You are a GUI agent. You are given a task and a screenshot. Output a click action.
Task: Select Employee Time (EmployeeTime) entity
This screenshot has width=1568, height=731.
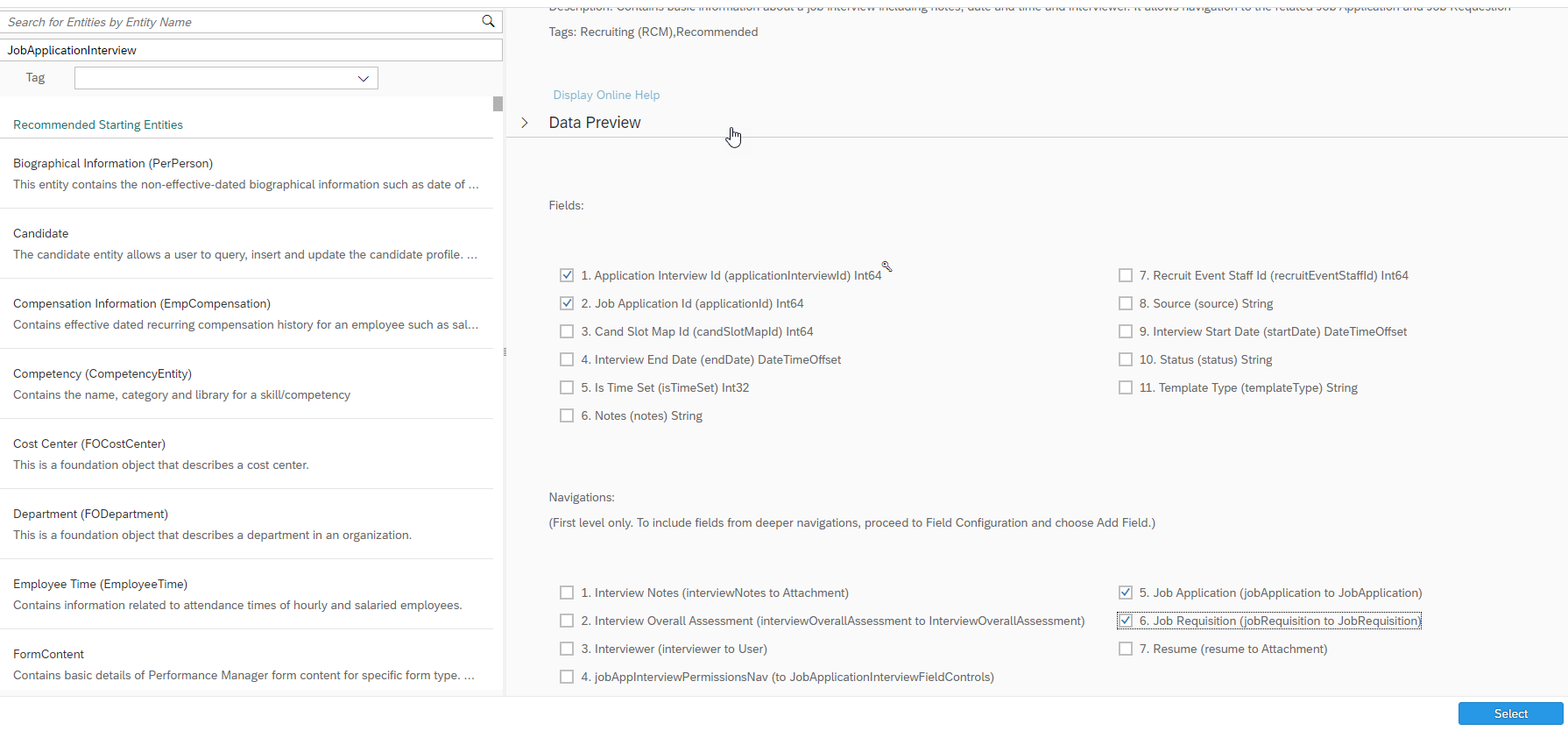(x=246, y=594)
